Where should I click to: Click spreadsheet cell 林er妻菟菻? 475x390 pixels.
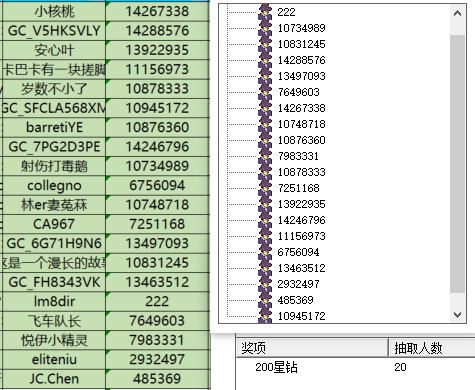coord(54,205)
